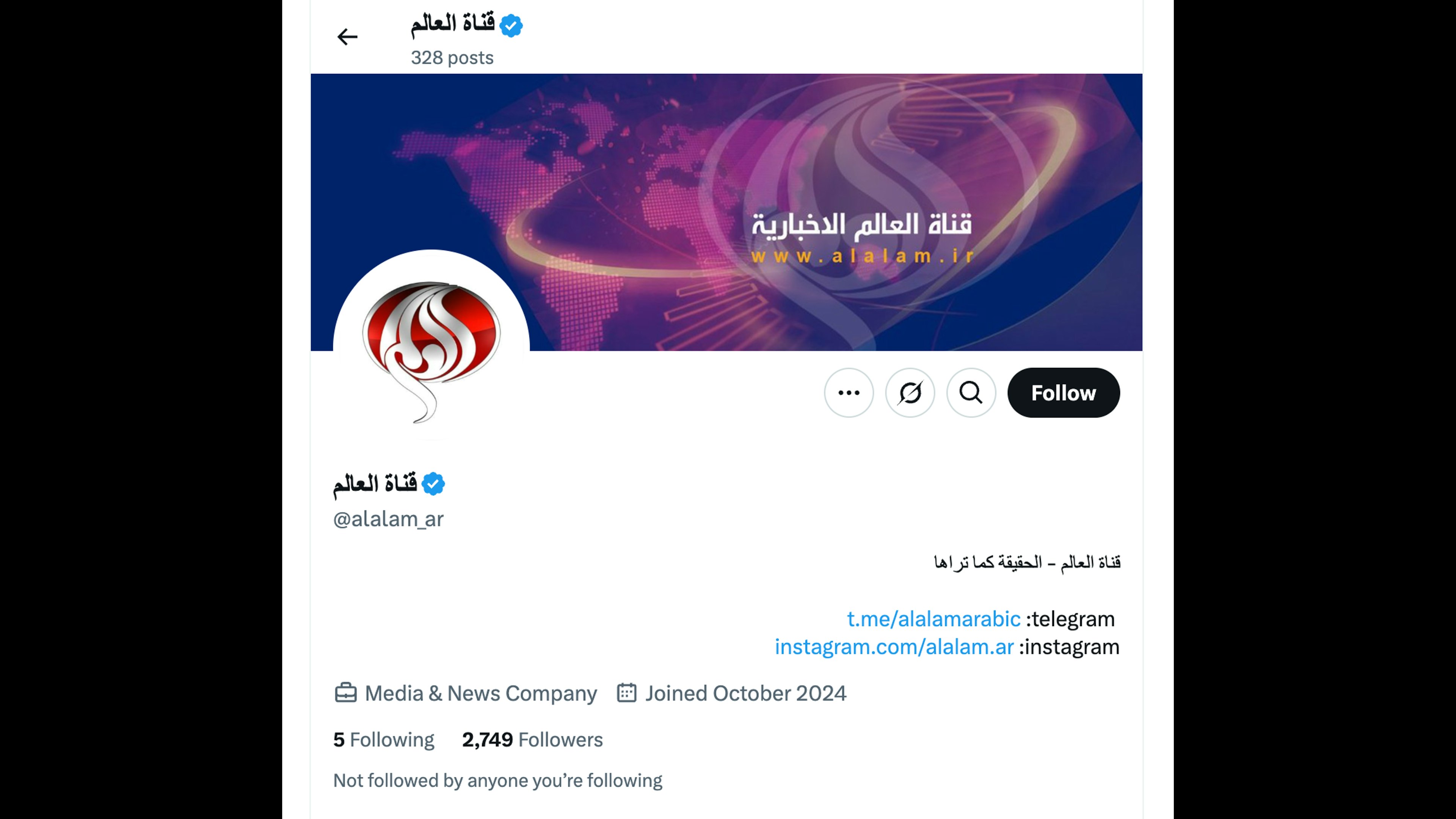Open the red globe profile picture

431,348
